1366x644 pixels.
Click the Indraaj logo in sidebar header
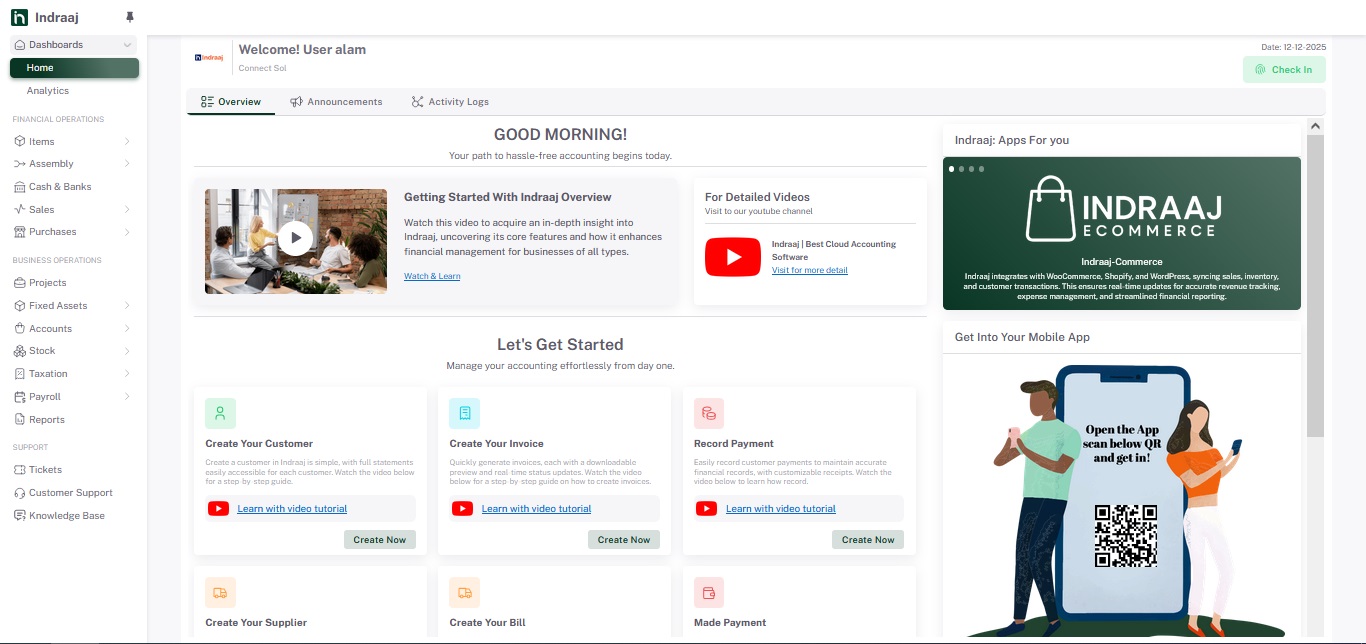pyautogui.click(x=19, y=17)
